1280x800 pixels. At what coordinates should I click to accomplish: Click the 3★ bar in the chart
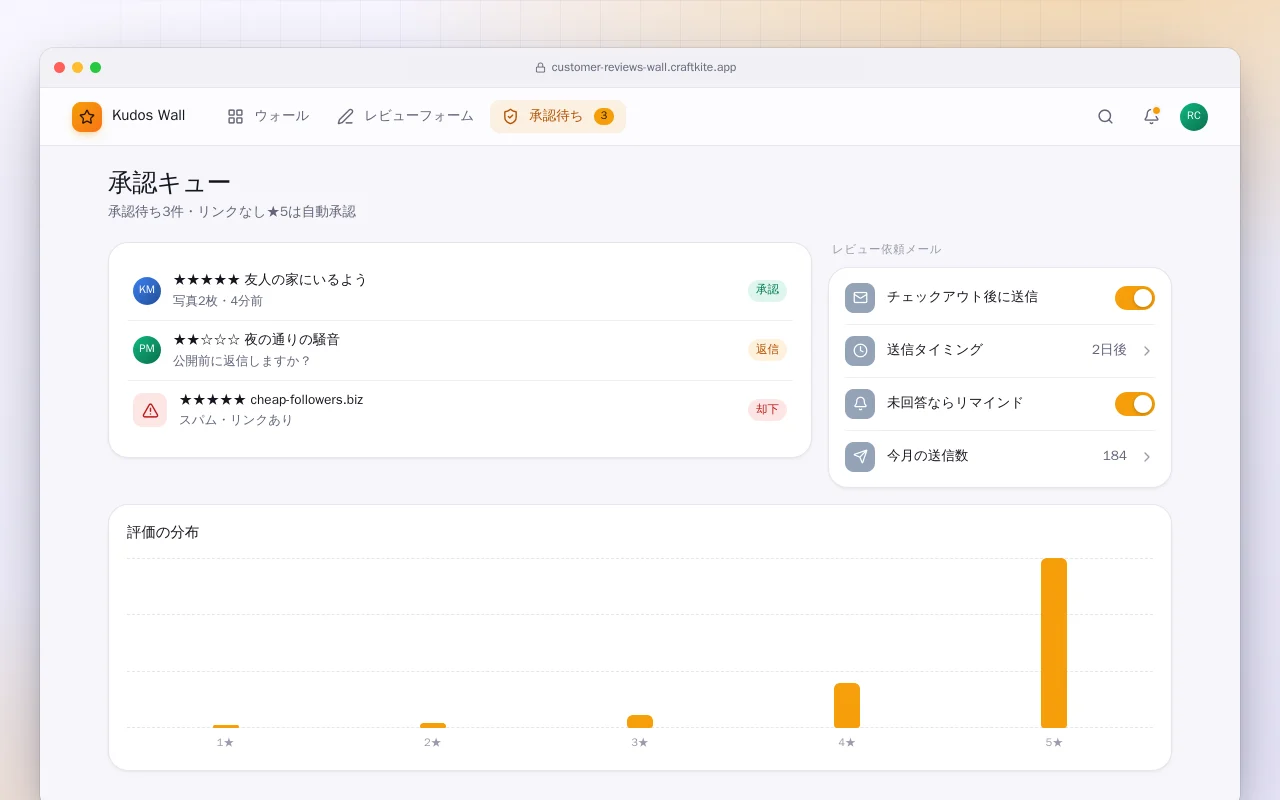(x=640, y=722)
